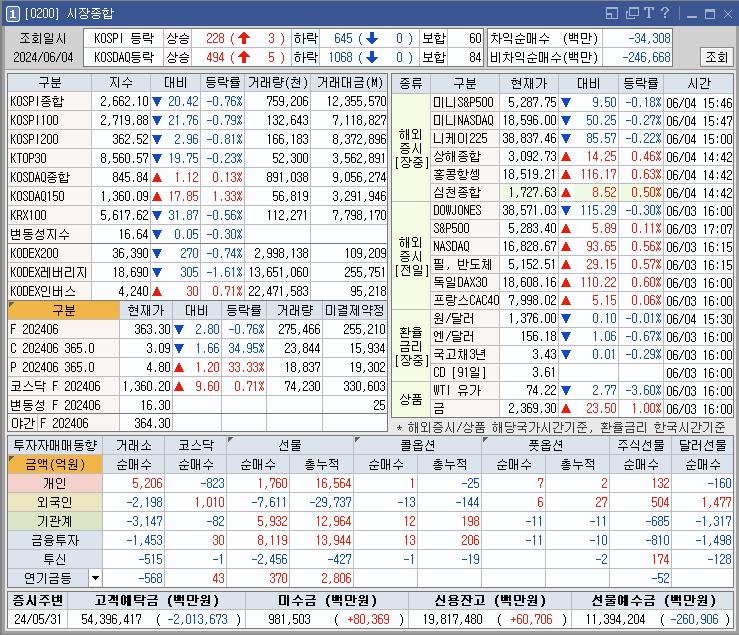Screen dimensions: 739x635
Task: Select the KOSPI200 row label
Action: pyautogui.click(x=49, y=139)
